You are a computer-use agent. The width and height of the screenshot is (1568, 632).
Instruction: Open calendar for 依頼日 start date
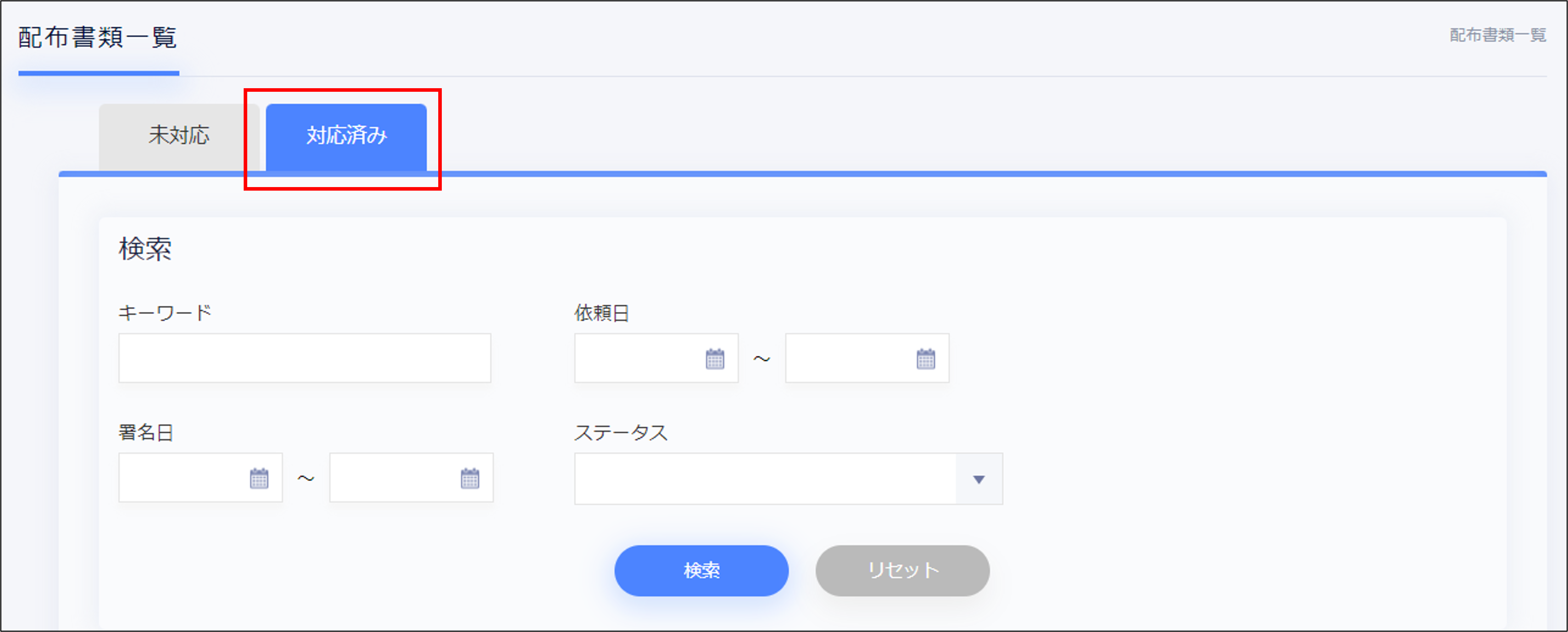[715, 359]
